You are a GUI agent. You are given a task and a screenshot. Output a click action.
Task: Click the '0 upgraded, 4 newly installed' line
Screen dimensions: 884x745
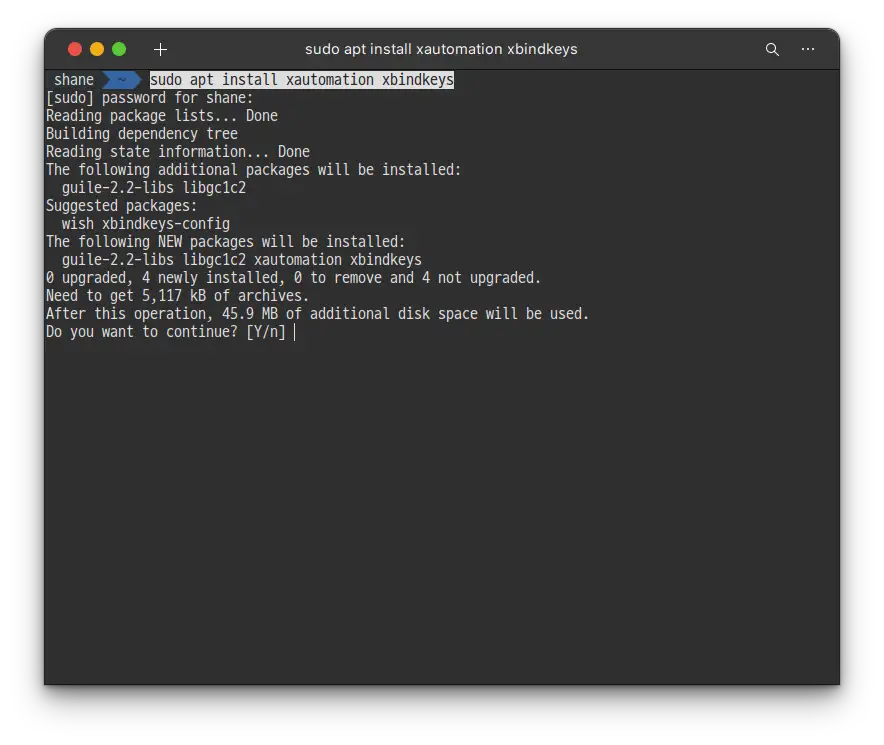click(293, 278)
